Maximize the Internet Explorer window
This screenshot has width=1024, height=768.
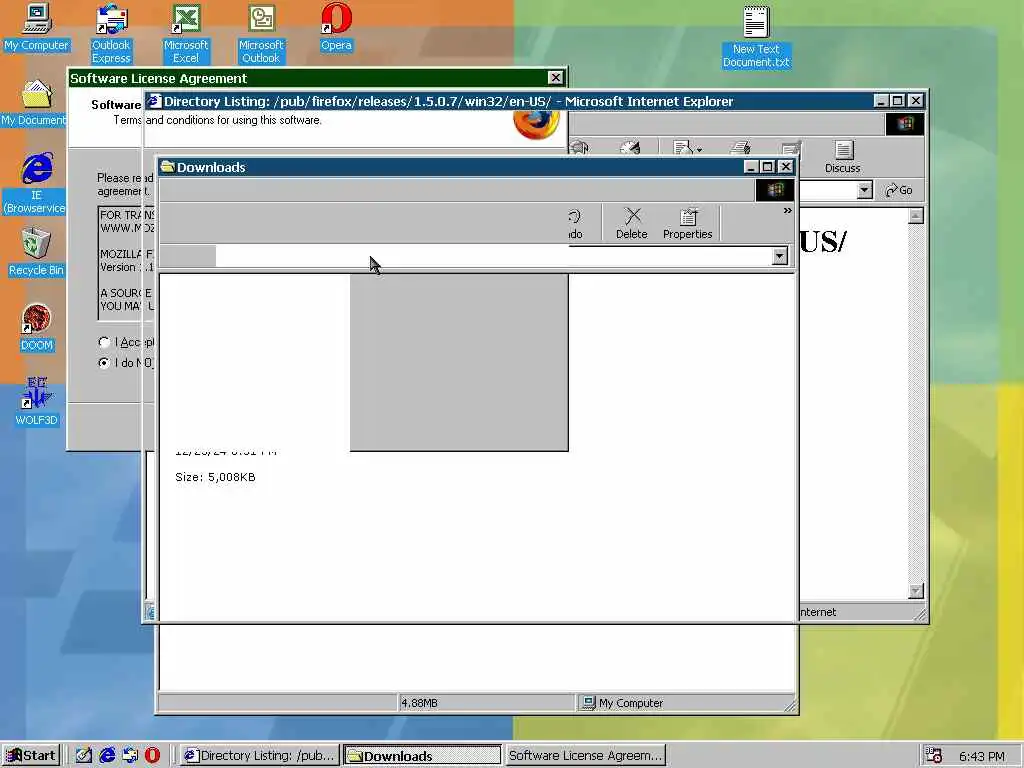tap(898, 101)
